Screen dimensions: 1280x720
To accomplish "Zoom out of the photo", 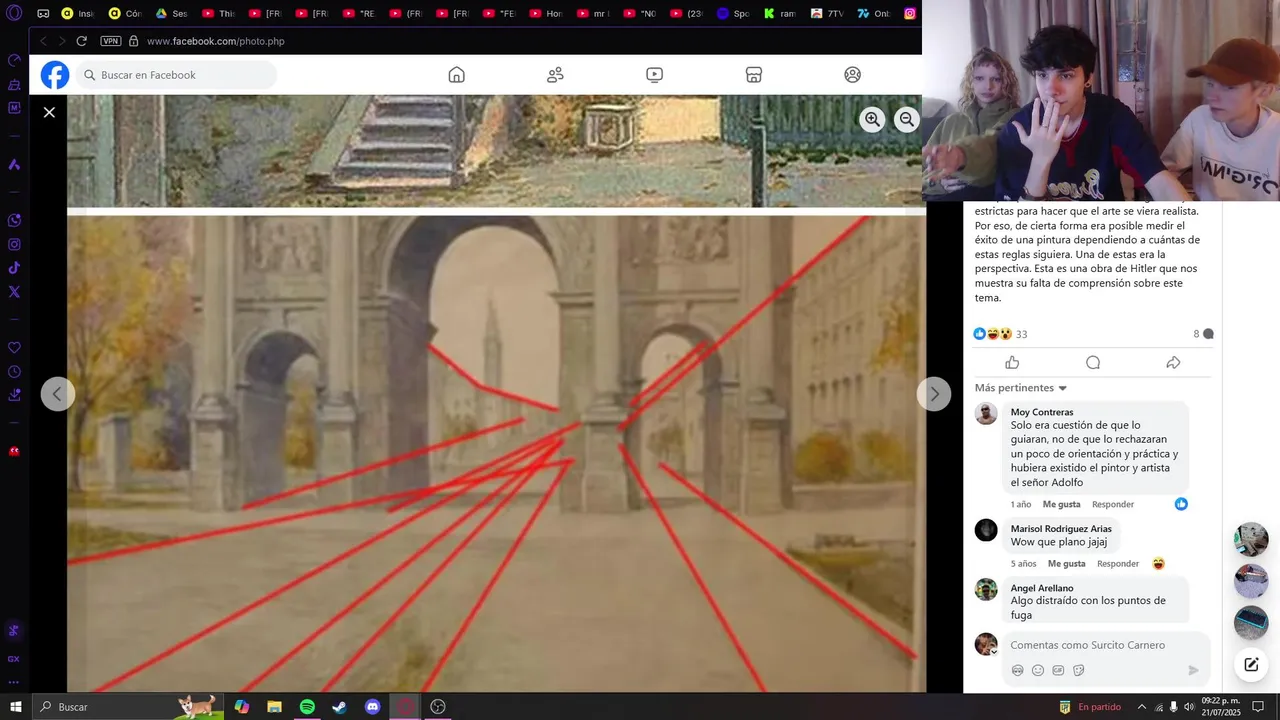I will [x=906, y=119].
